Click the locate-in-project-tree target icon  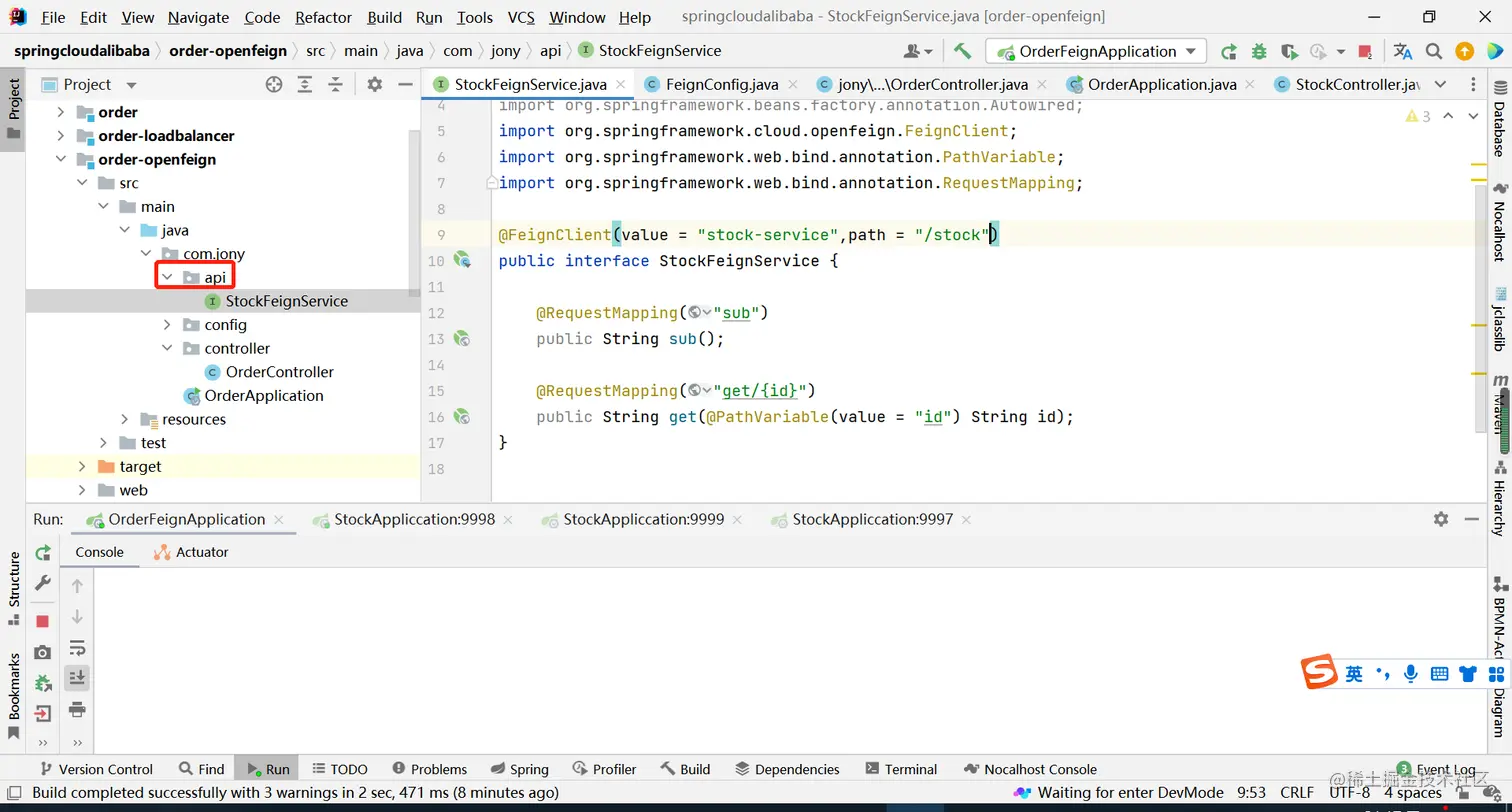(274, 84)
